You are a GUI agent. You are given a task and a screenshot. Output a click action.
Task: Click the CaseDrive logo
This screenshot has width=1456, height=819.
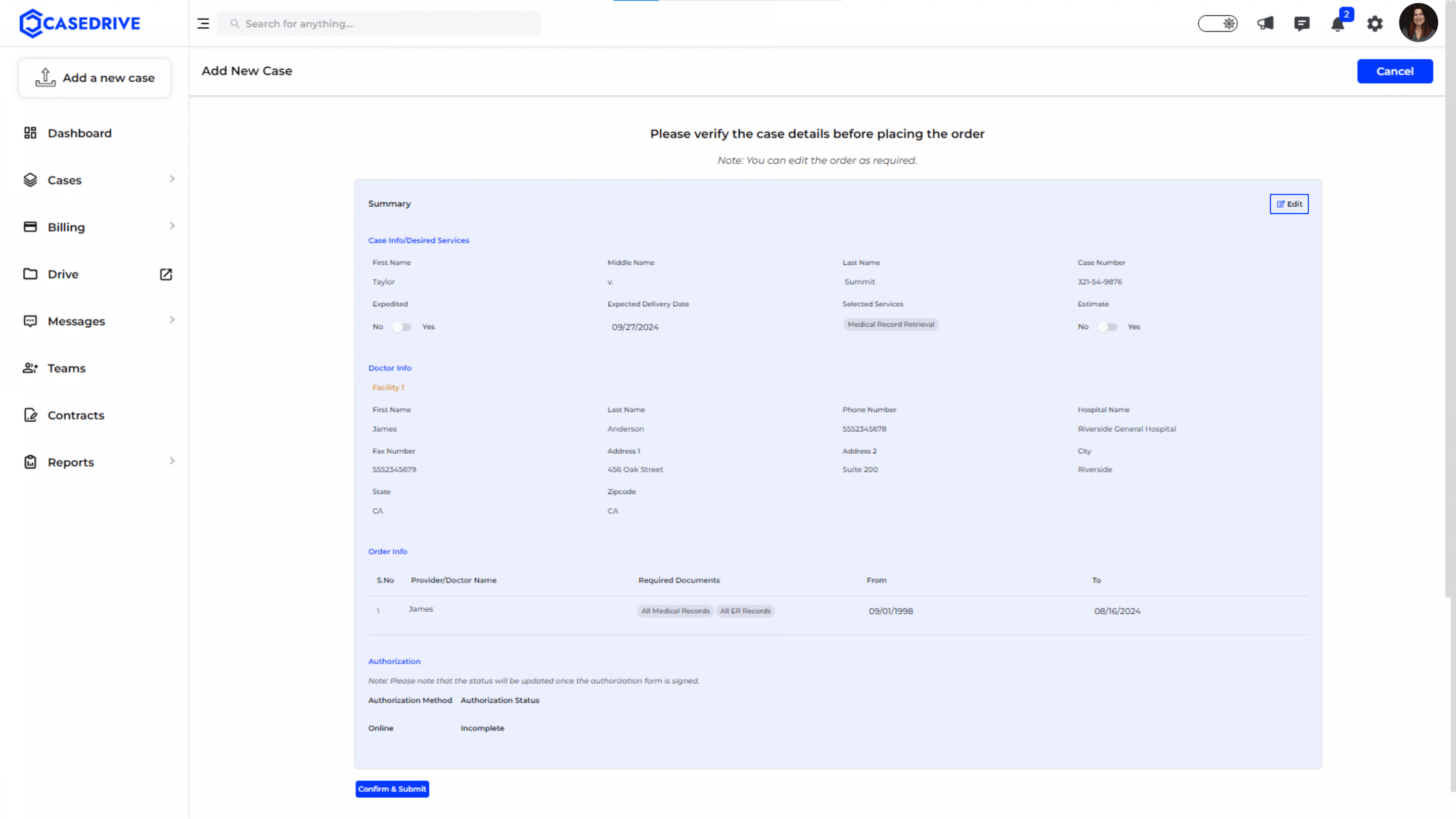[80, 23]
